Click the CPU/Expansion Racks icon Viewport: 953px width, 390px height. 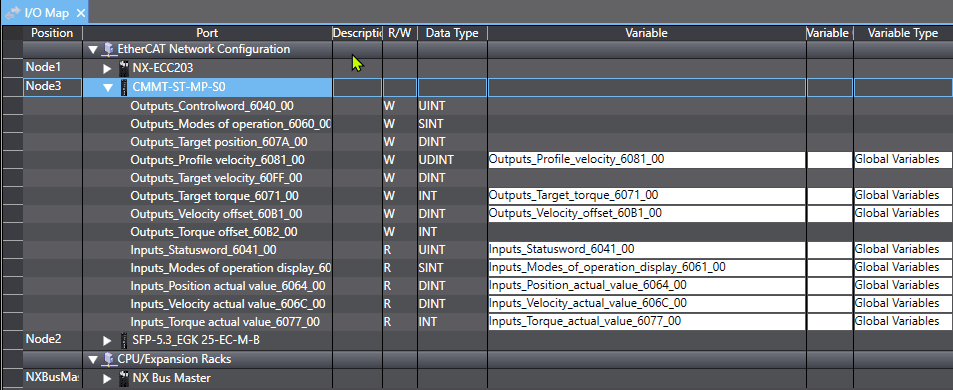(x=108, y=359)
